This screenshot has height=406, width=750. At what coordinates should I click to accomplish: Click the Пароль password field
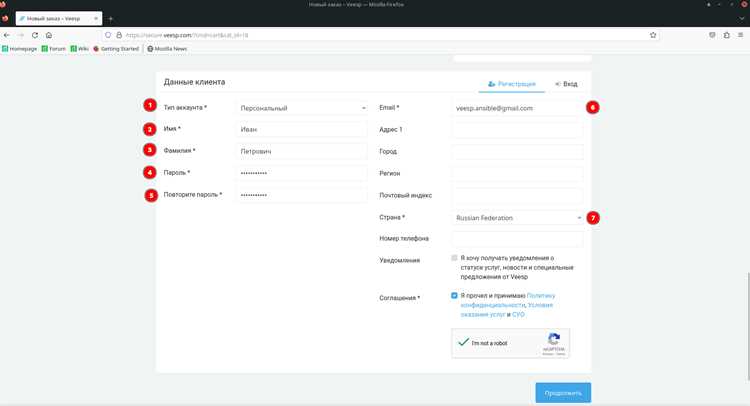pos(302,173)
